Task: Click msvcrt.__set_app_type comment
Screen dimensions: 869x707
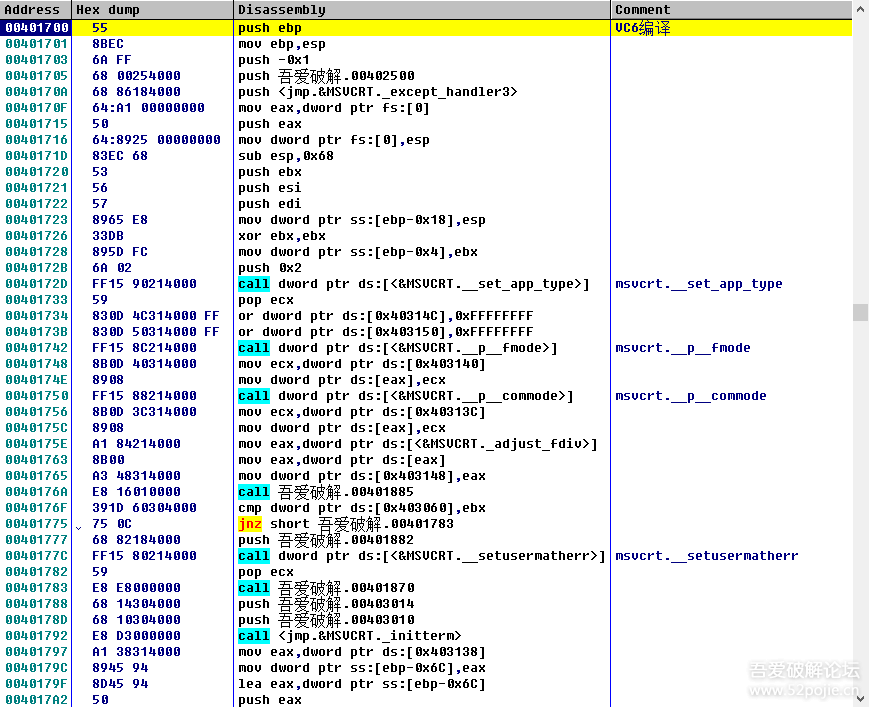Action: pos(699,284)
